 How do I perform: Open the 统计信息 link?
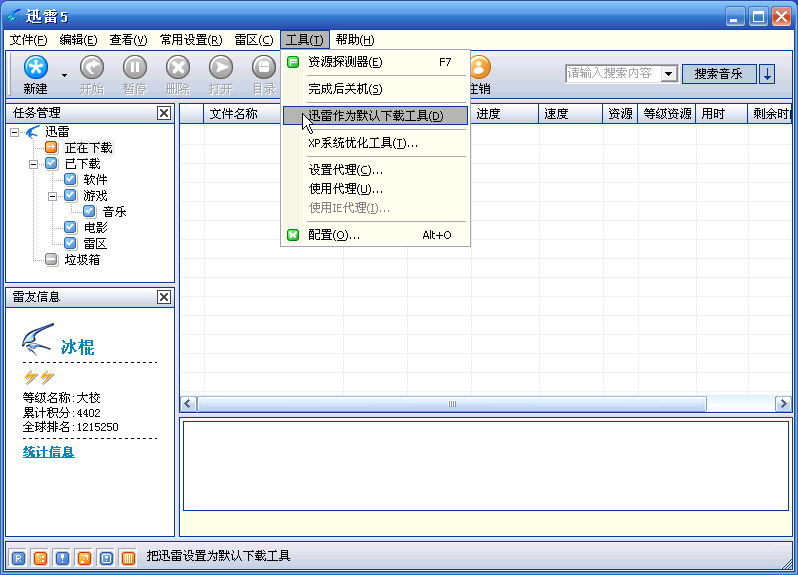(48, 452)
